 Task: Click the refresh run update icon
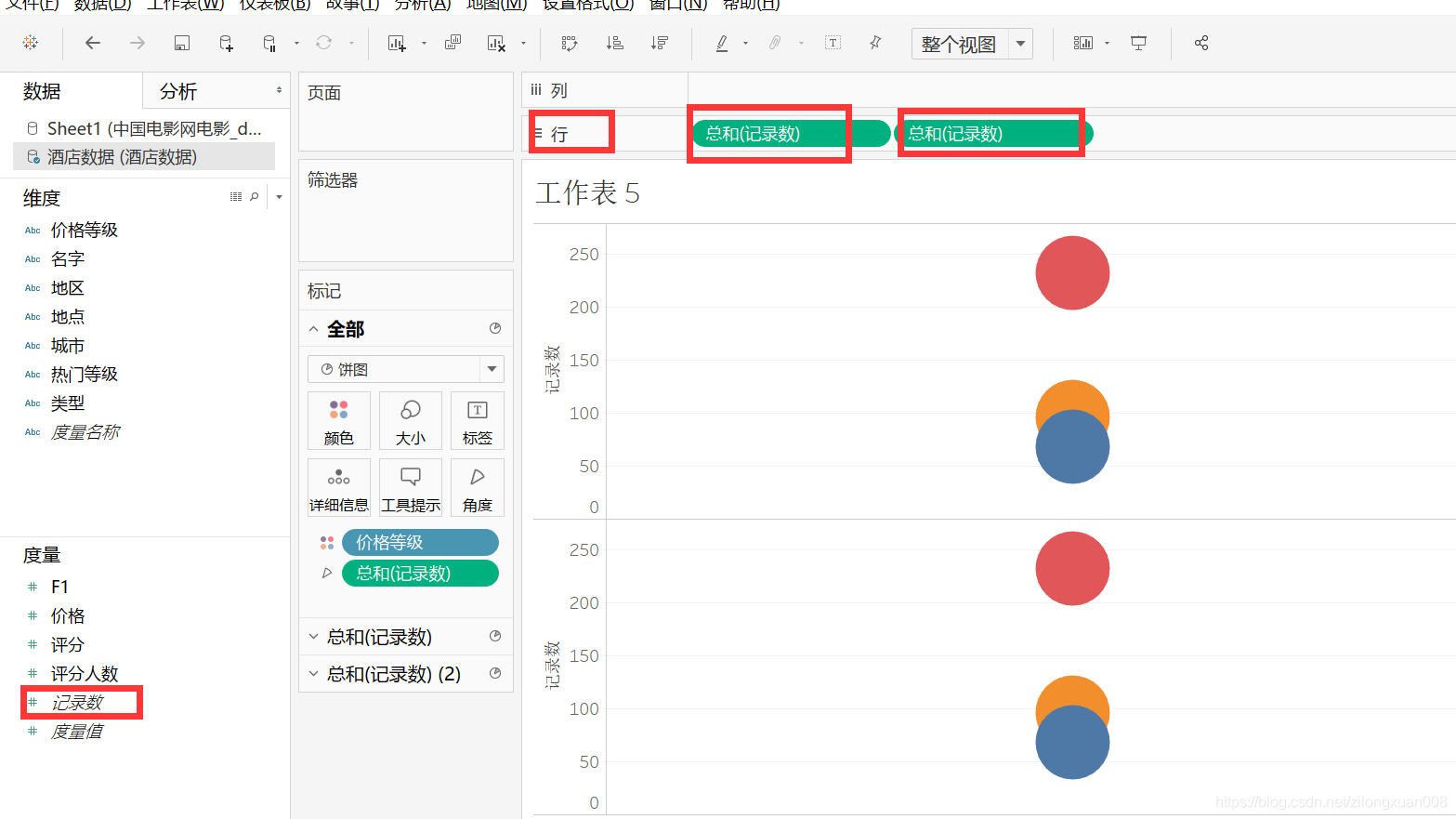(323, 43)
